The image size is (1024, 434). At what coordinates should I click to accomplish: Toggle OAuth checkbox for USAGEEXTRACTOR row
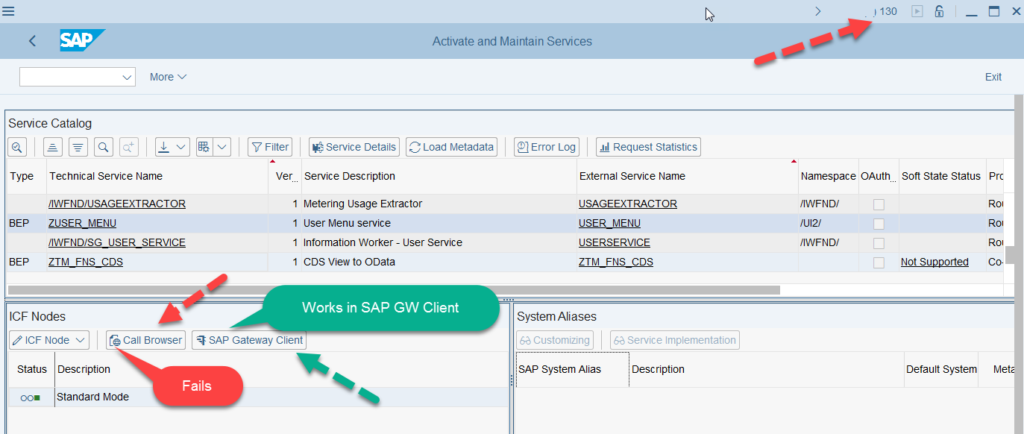pos(879,204)
